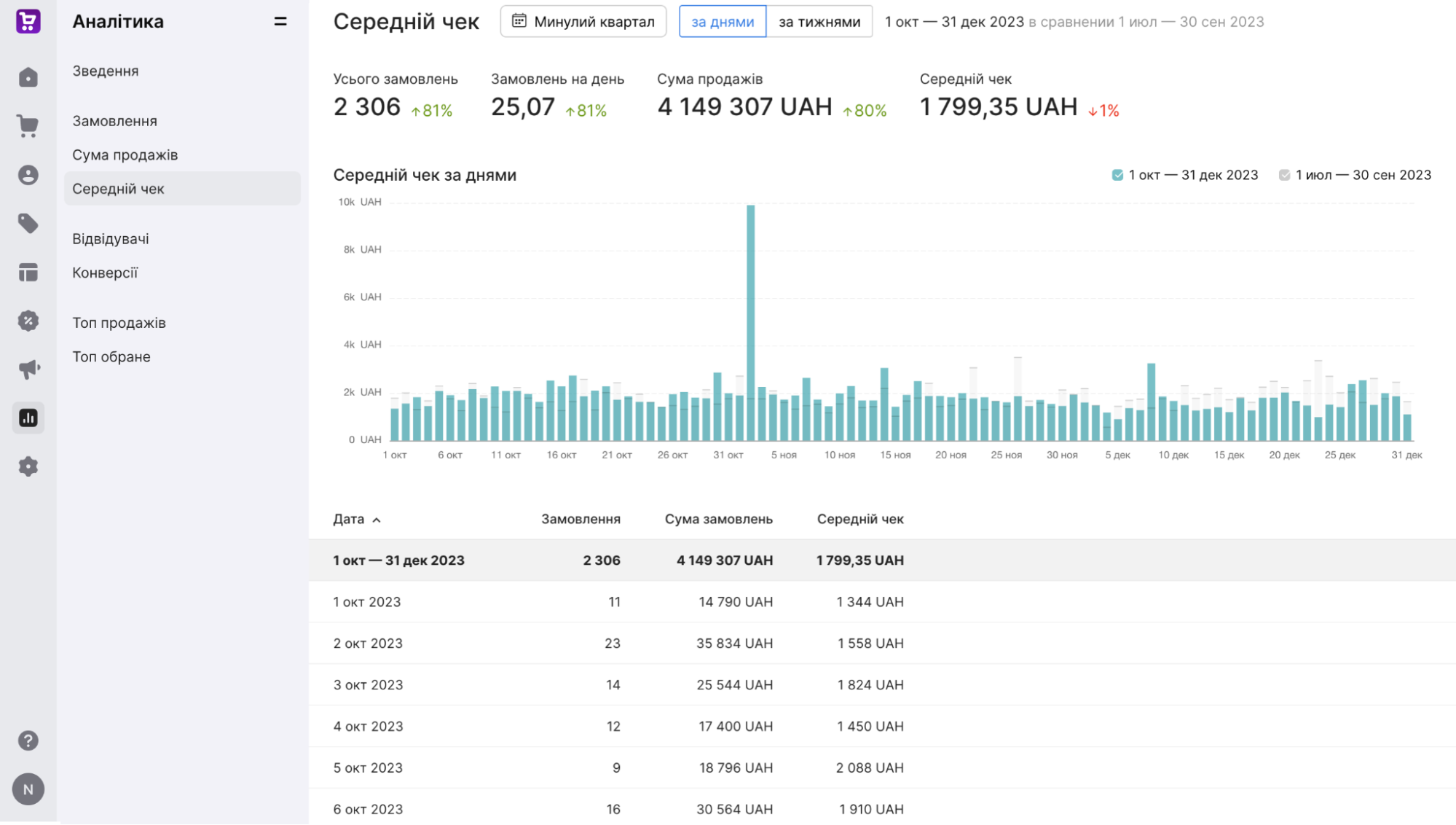Image resolution: width=1456 pixels, height=825 pixels.
Task: Click the store logo icon
Action: pyautogui.click(x=28, y=21)
